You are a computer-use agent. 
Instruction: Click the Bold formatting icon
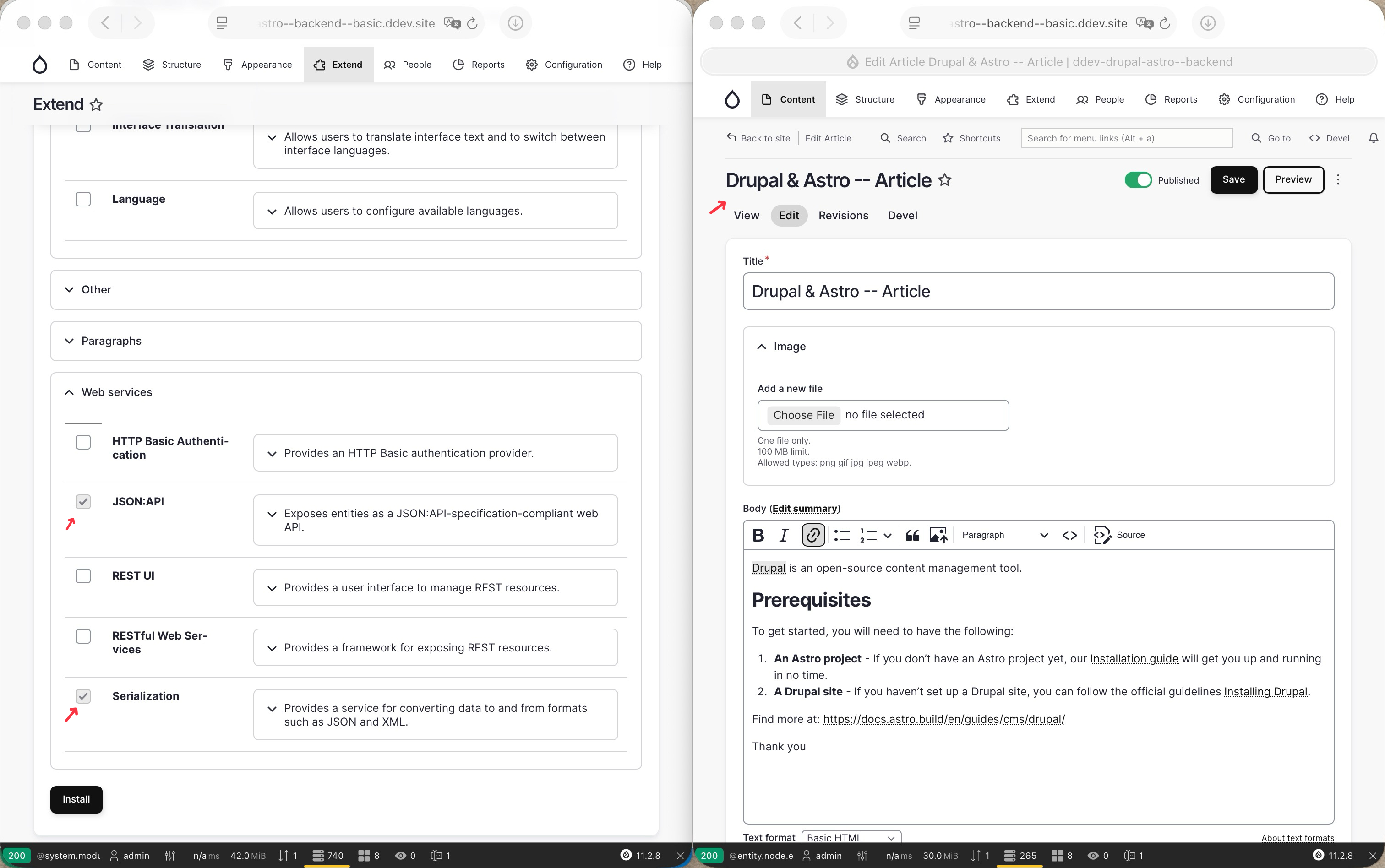click(758, 535)
